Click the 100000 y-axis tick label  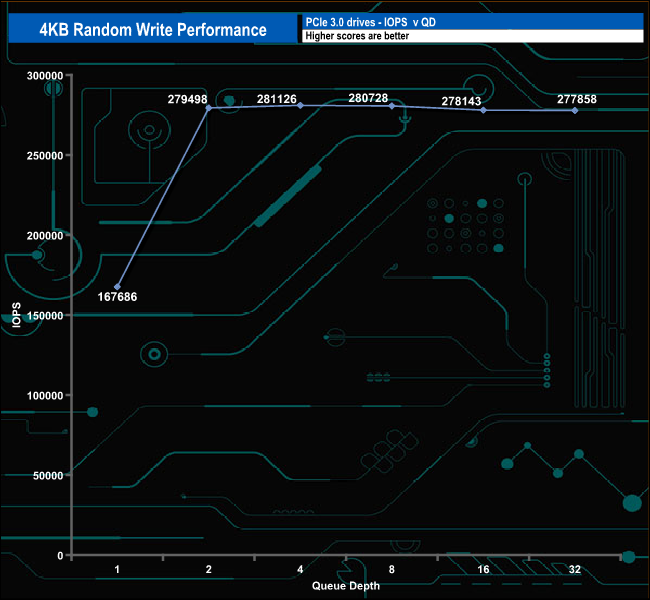(x=45, y=396)
